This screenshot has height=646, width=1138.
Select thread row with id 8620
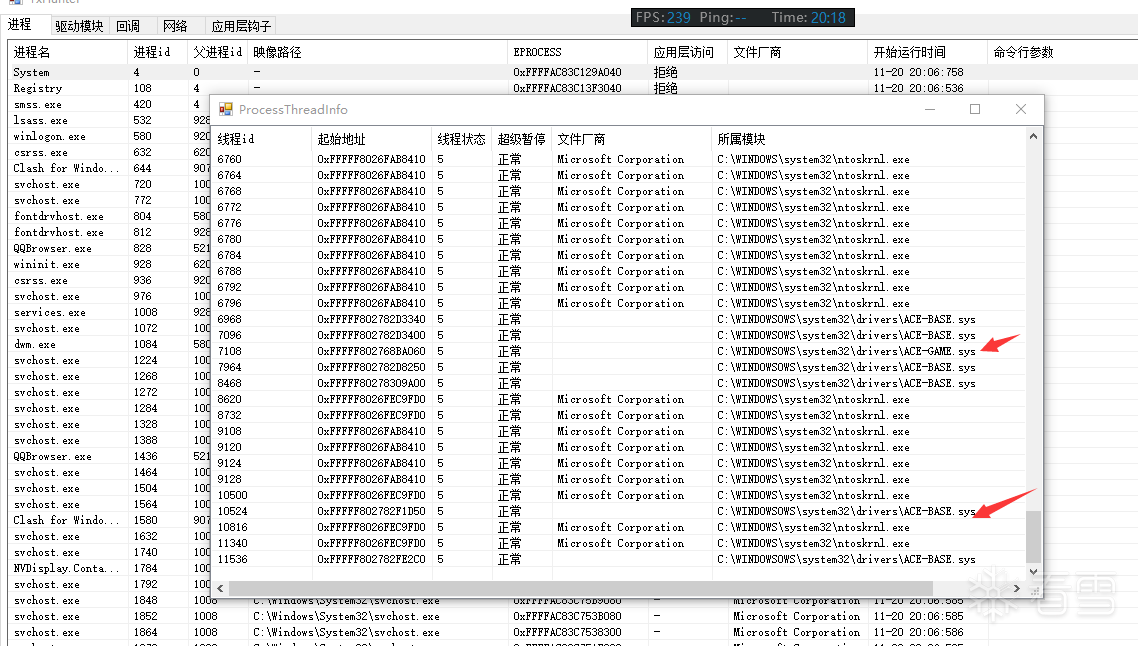pos(618,399)
